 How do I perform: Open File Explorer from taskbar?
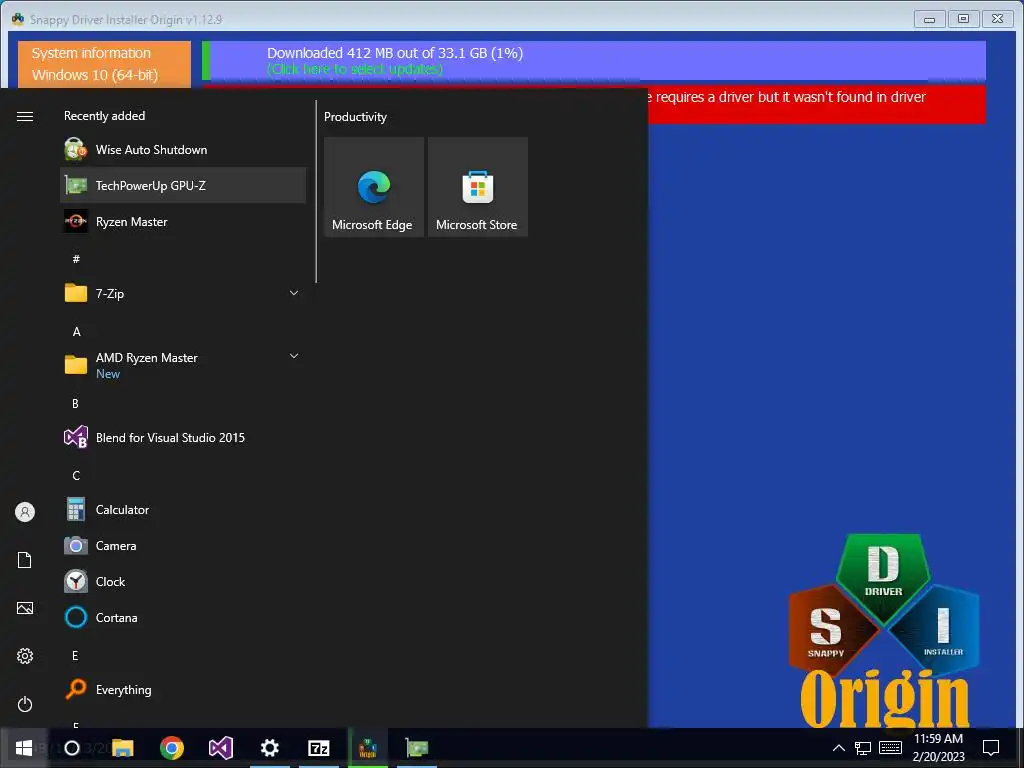(x=123, y=748)
